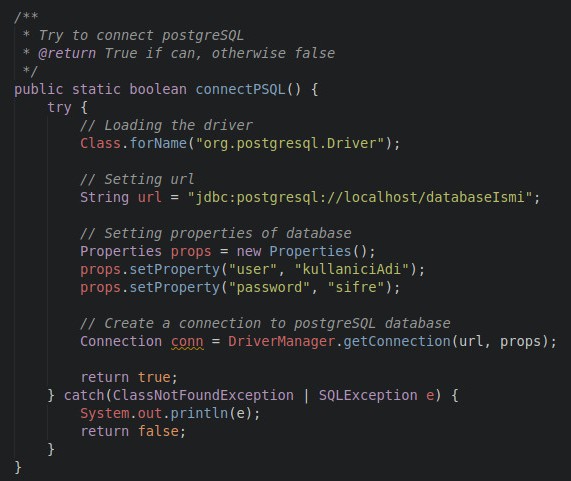Click the return false statement
Screen dimensions: 571x481
click(x=133, y=431)
